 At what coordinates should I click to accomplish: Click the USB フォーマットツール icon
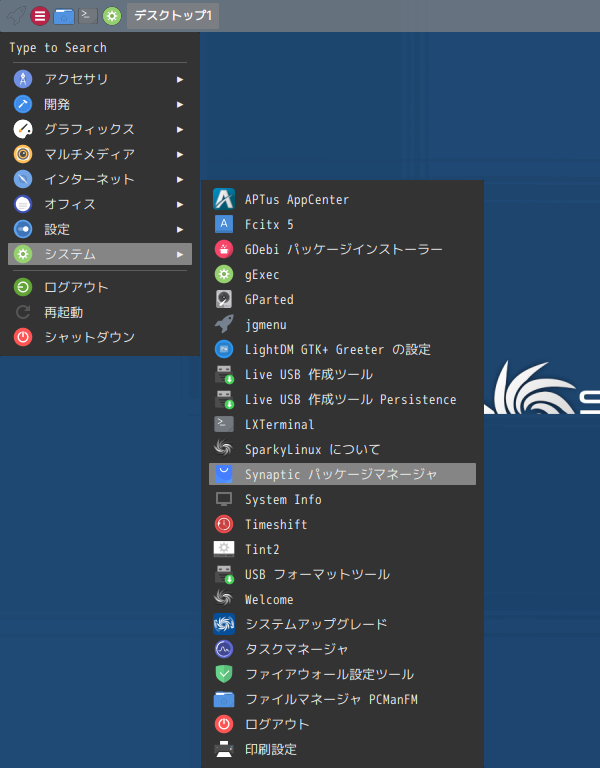click(224, 574)
